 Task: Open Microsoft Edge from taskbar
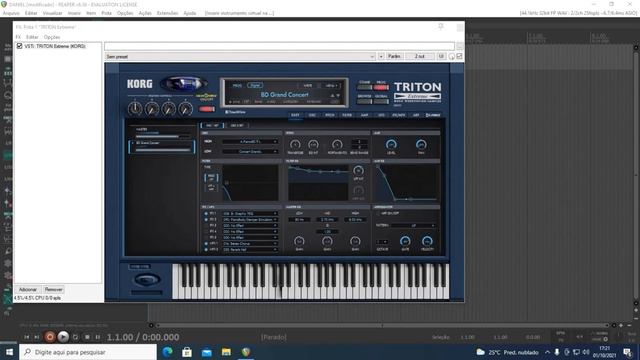167,352
